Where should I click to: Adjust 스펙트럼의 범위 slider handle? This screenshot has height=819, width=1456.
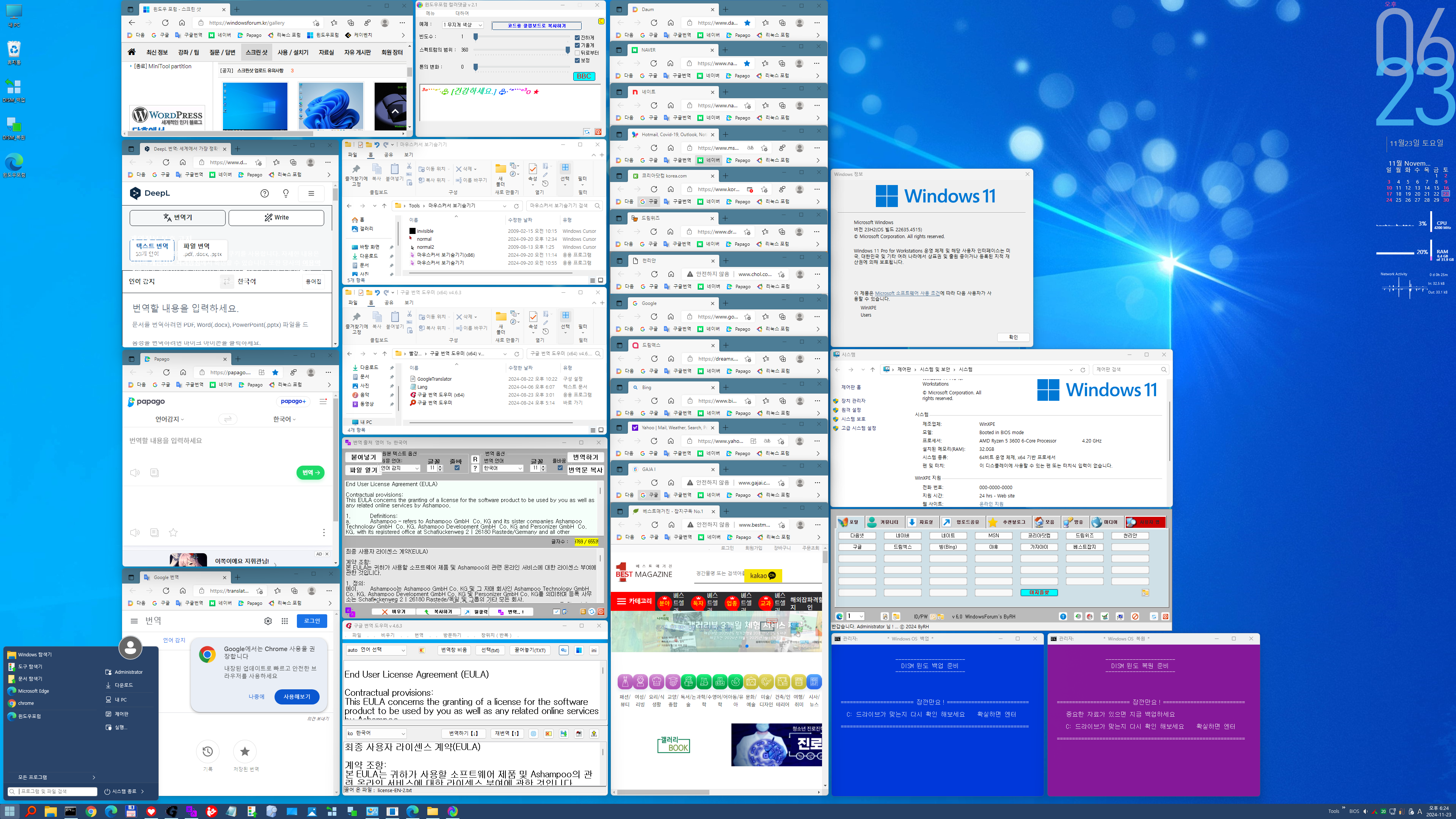tap(568, 50)
